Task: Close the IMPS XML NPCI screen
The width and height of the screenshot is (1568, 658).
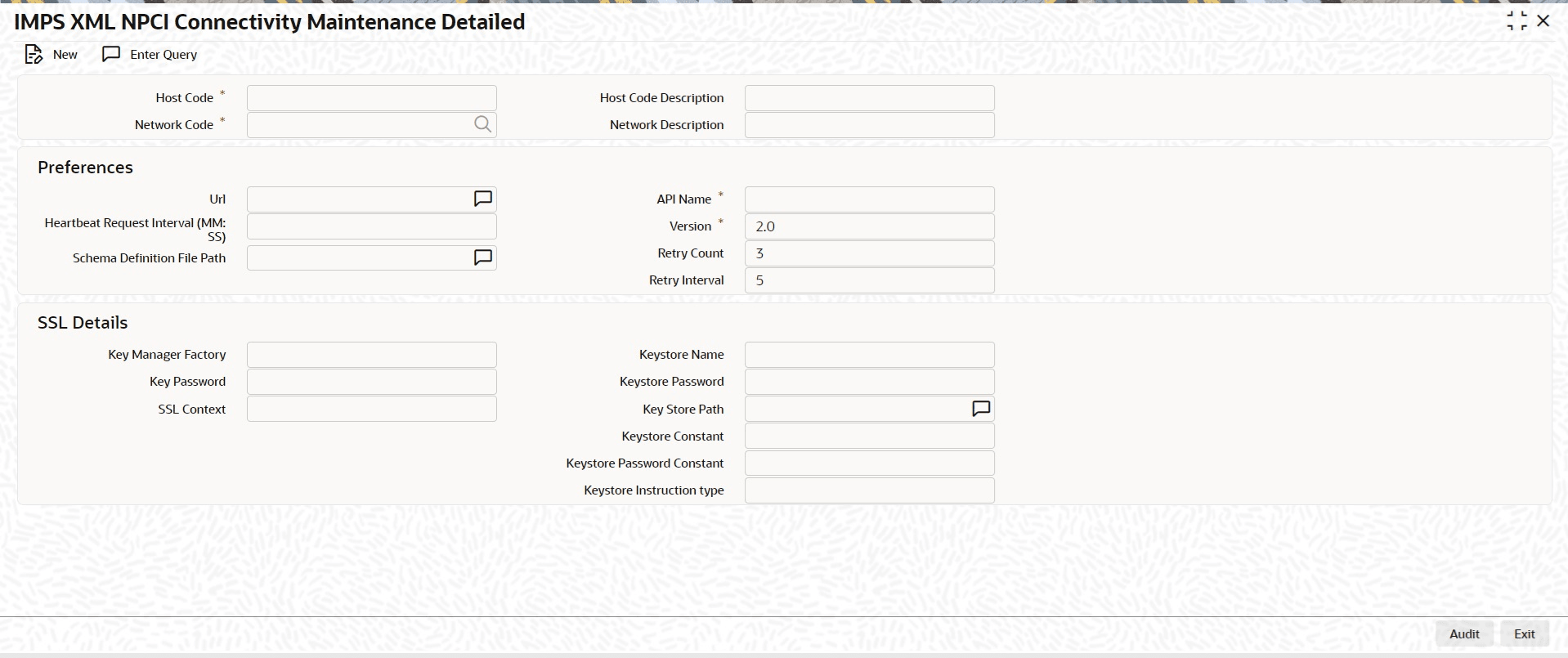Action: 1543,21
